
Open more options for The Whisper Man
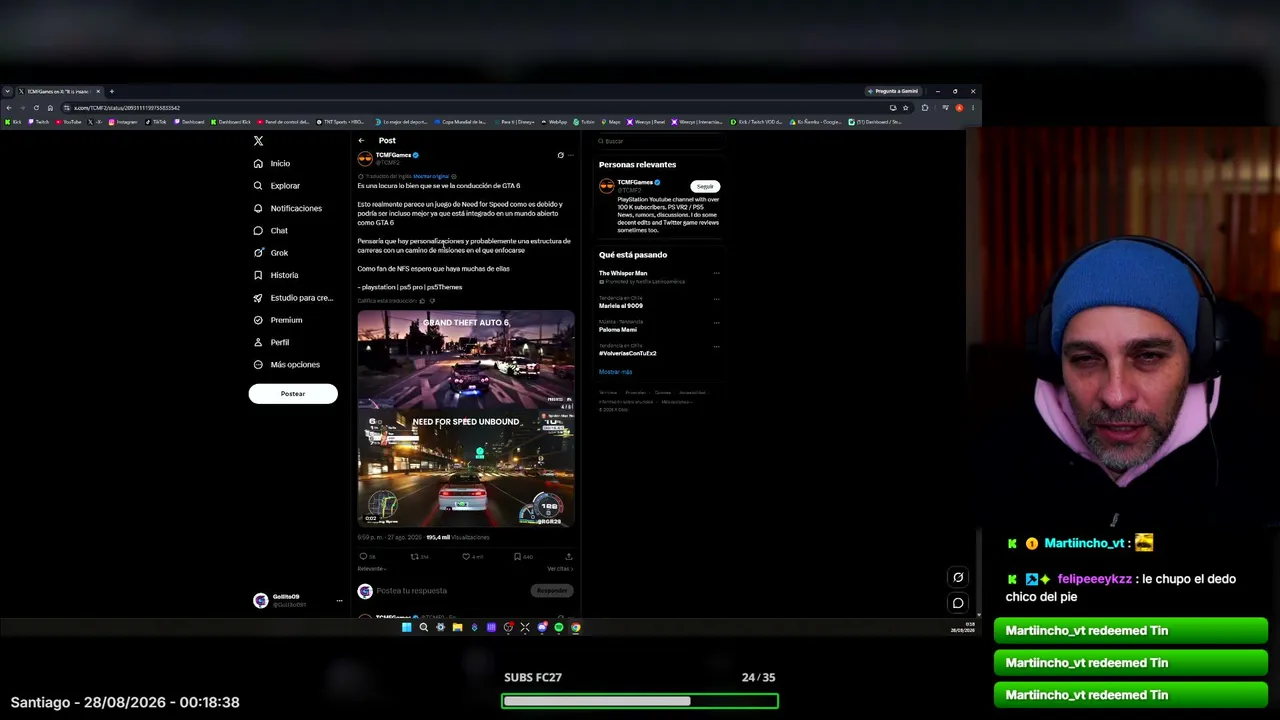pyautogui.click(x=716, y=273)
